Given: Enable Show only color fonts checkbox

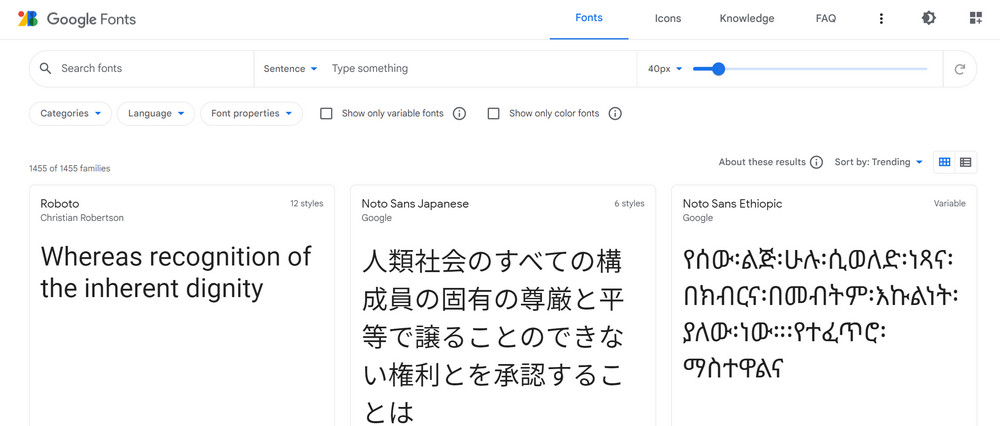Looking at the screenshot, I should 493,114.
